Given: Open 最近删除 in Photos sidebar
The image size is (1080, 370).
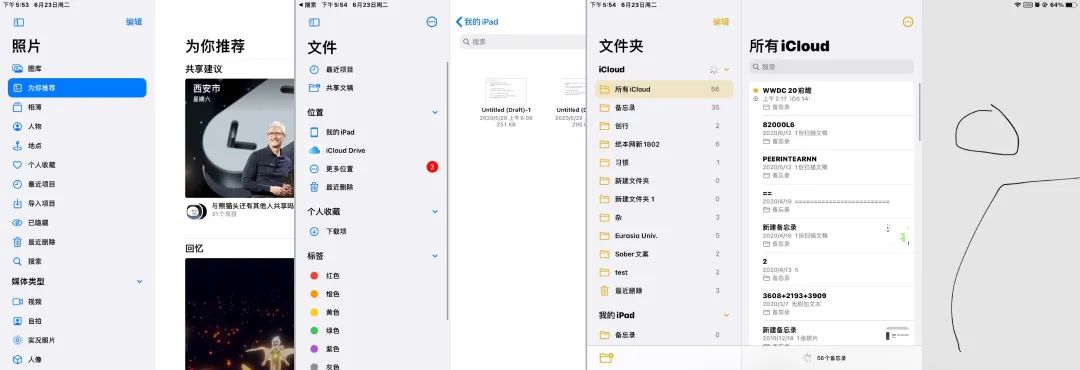Looking at the screenshot, I should pyautogui.click(x=77, y=243).
